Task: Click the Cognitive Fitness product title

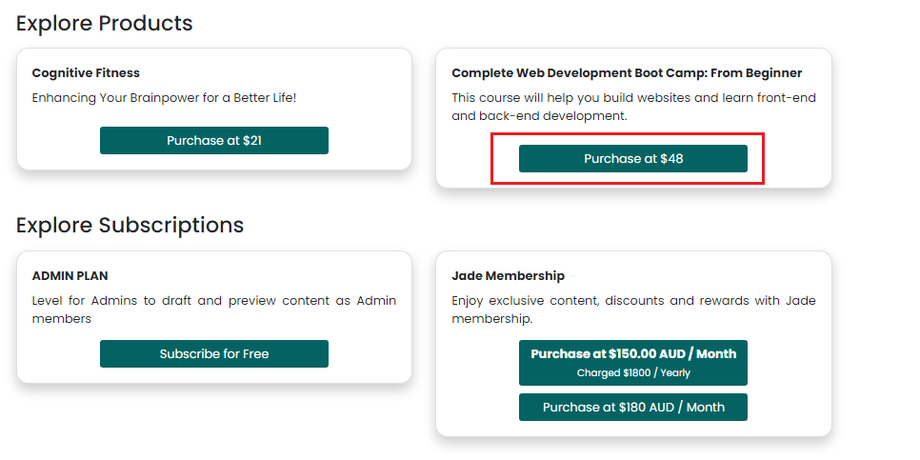Action: 86,73
